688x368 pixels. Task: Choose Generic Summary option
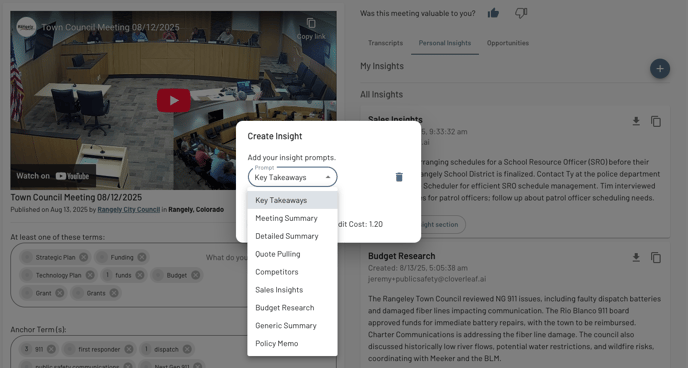pos(292,326)
